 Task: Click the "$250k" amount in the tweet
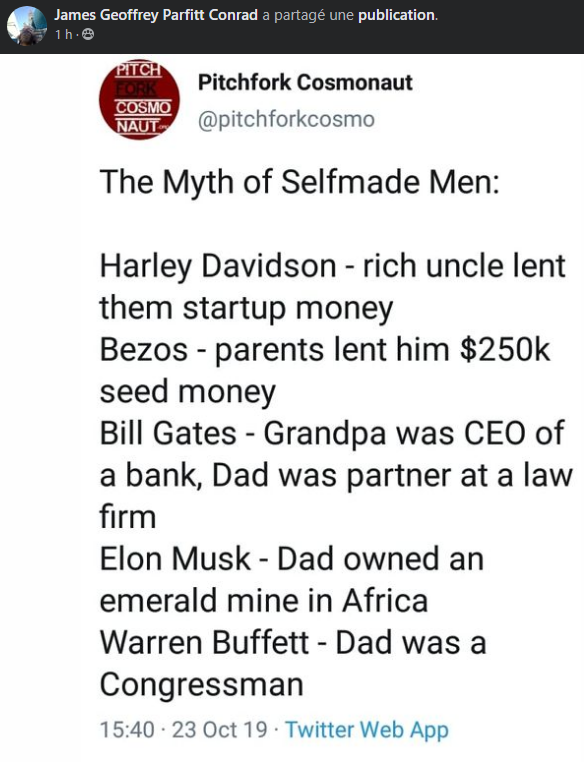click(x=505, y=350)
